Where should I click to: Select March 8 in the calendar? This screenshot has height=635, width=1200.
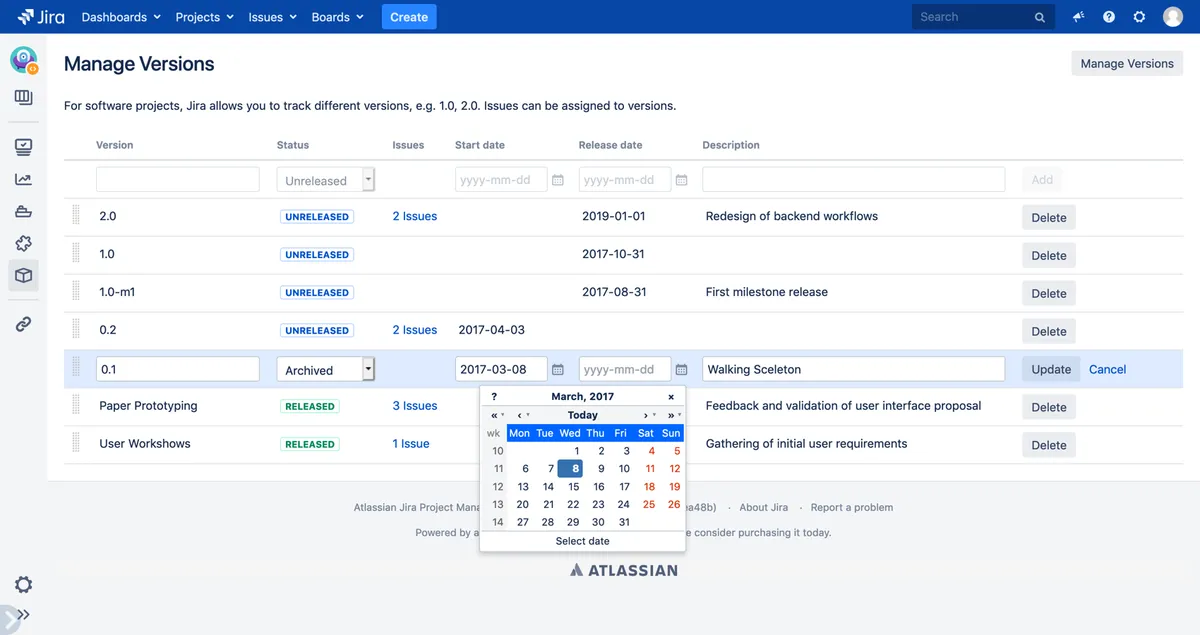point(570,468)
